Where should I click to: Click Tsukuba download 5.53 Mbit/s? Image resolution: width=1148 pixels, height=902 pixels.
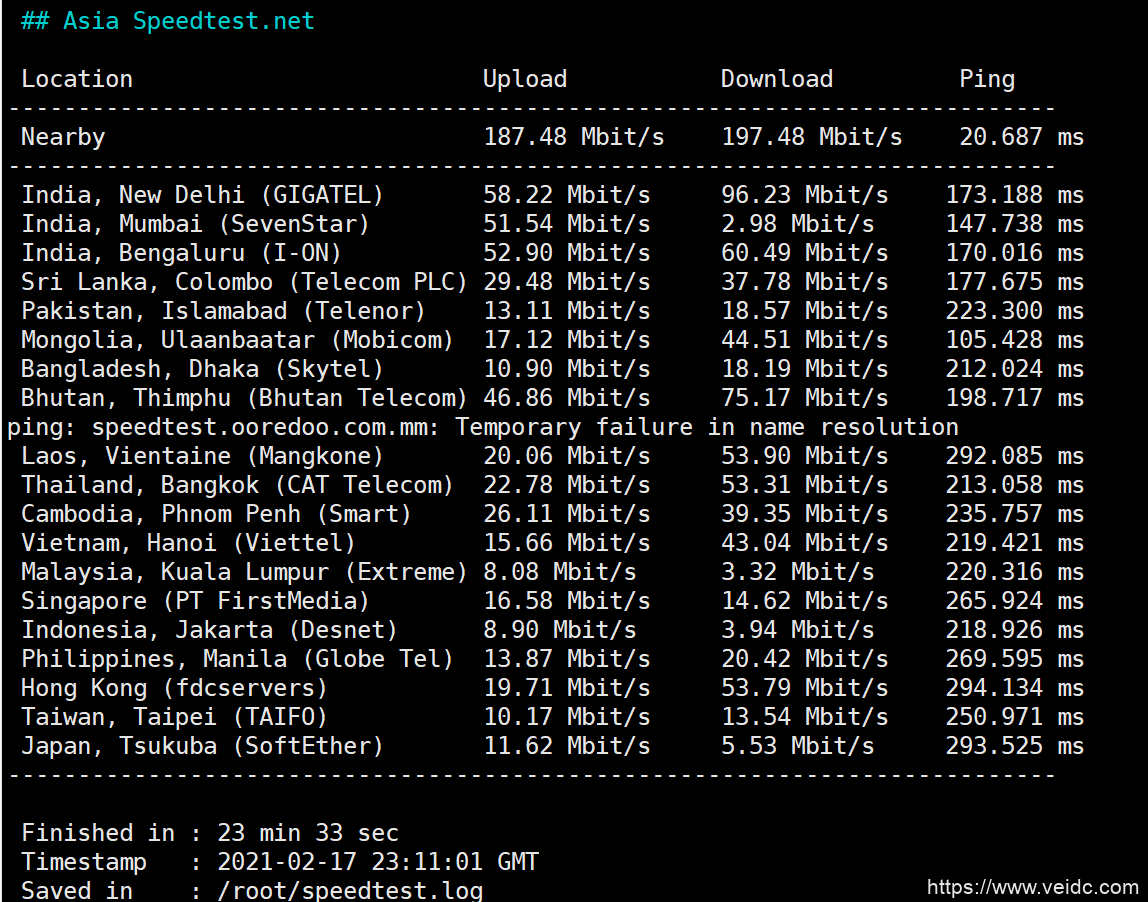click(797, 746)
